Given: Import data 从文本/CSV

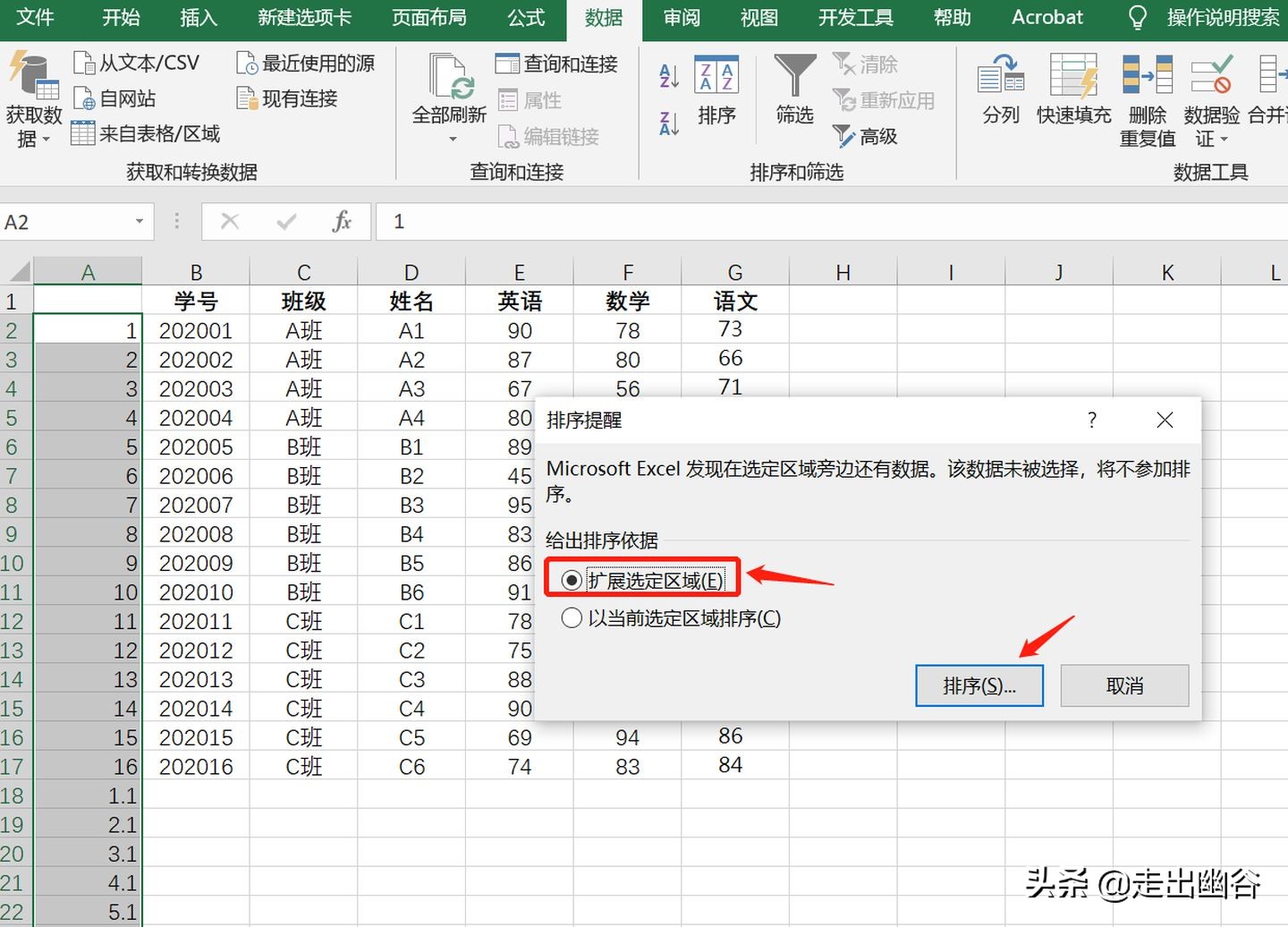Looking at the screenshot, I should click(x=137, y=63).
